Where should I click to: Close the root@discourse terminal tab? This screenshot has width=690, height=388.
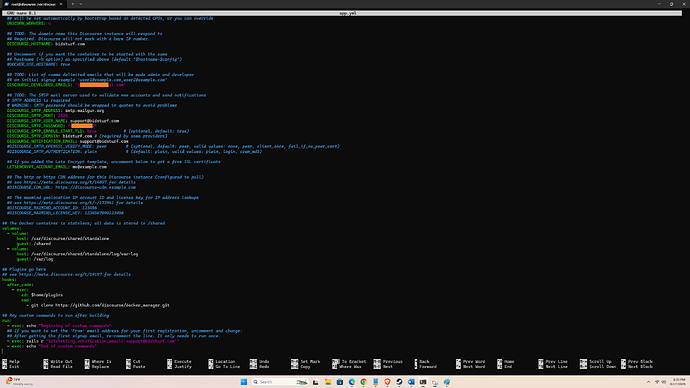tap(61, 4)
